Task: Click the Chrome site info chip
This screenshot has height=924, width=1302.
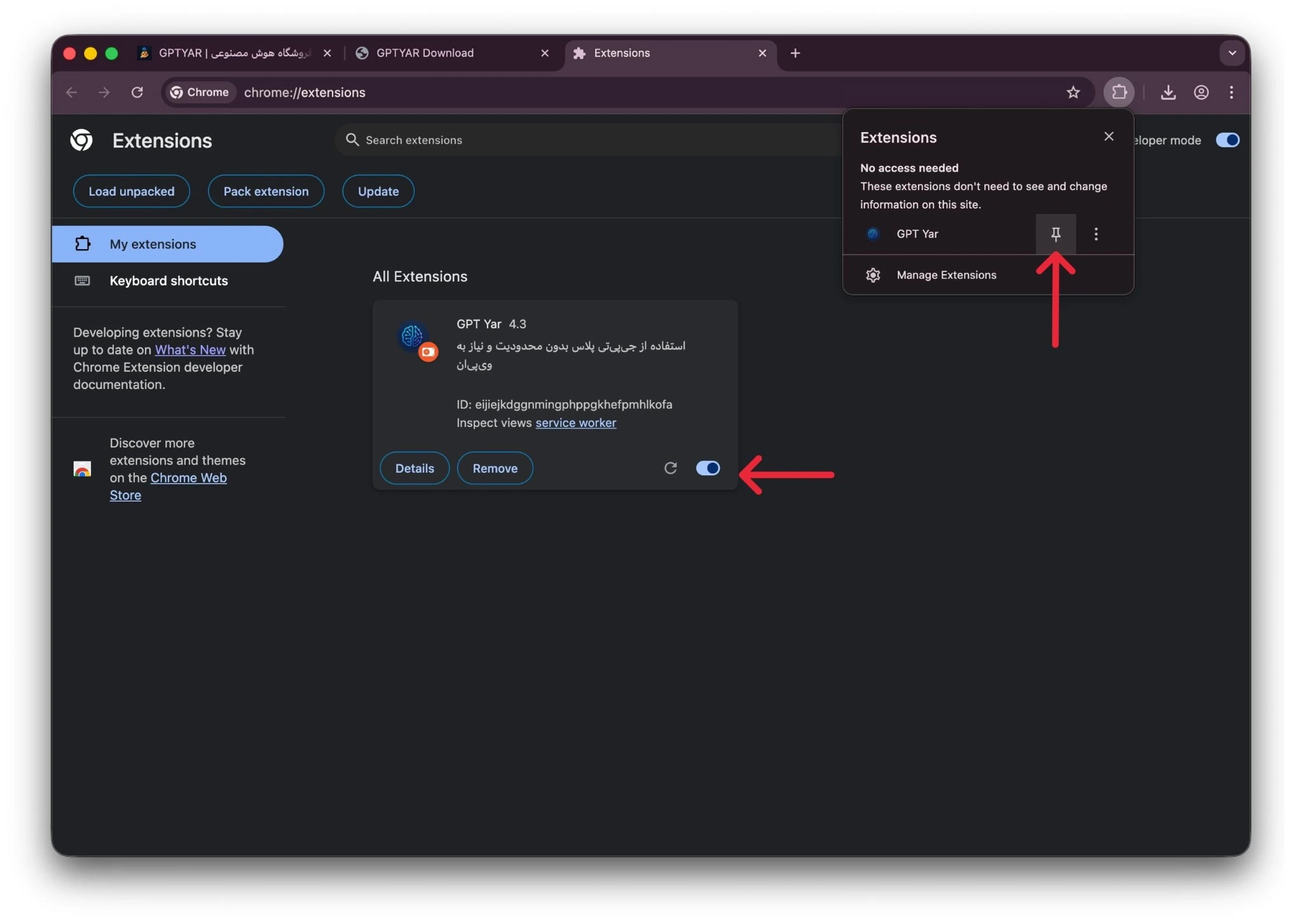Action: coord(200,93)
